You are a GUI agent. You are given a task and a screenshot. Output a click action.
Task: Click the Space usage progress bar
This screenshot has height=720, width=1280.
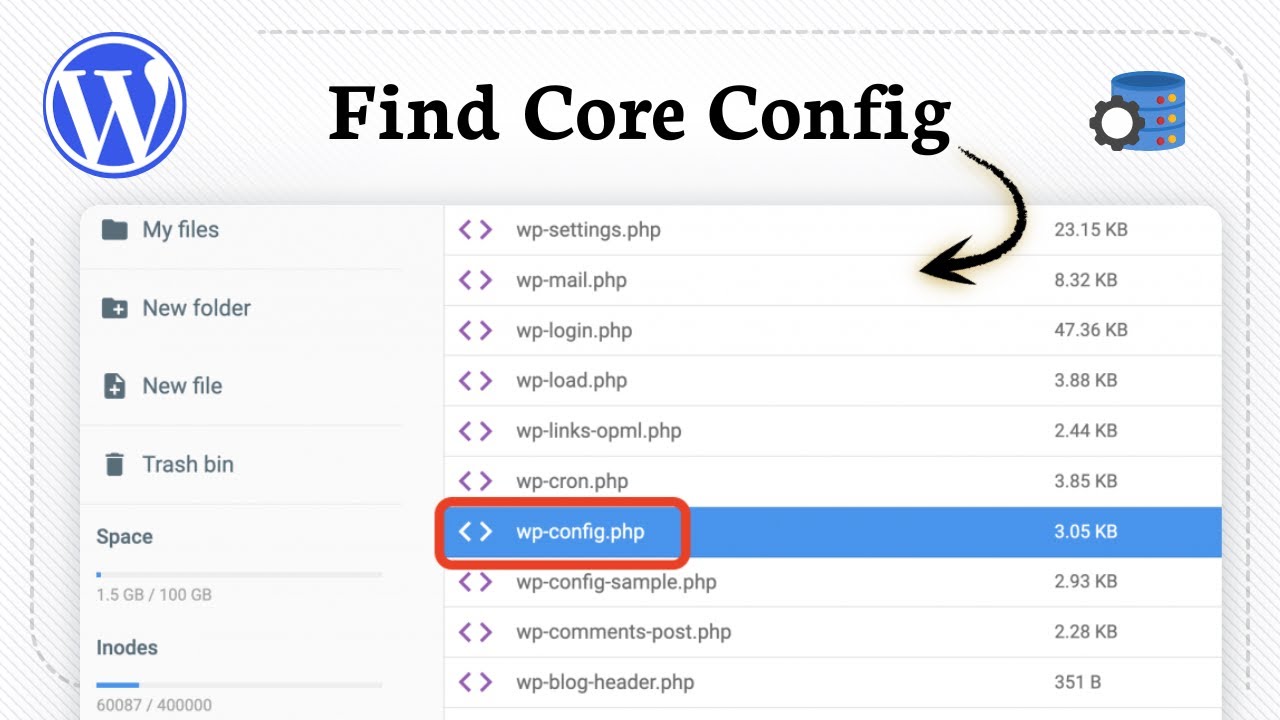pyautogui.click(x=239, y=575)
